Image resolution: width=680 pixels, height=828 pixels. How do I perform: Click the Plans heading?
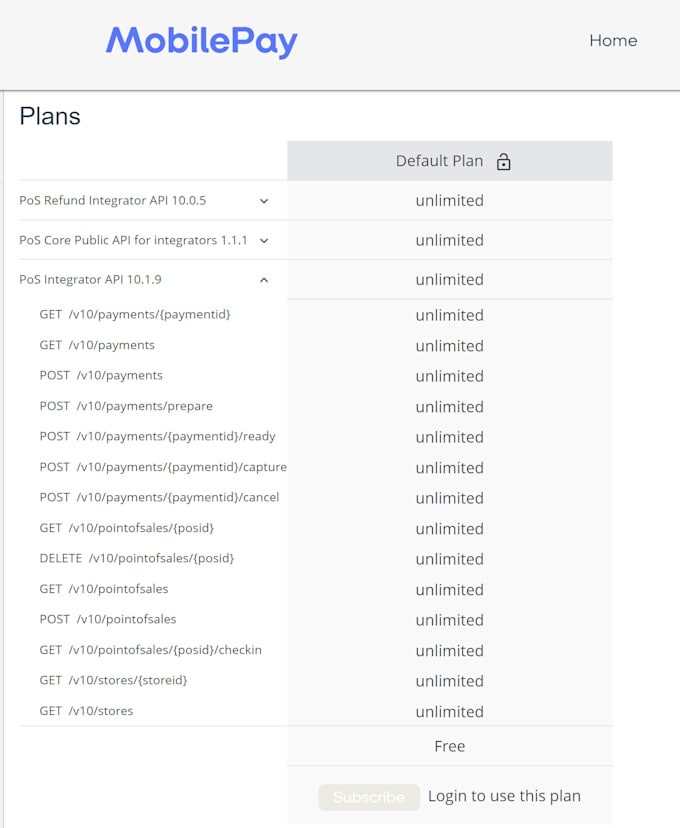coord(50,116)
